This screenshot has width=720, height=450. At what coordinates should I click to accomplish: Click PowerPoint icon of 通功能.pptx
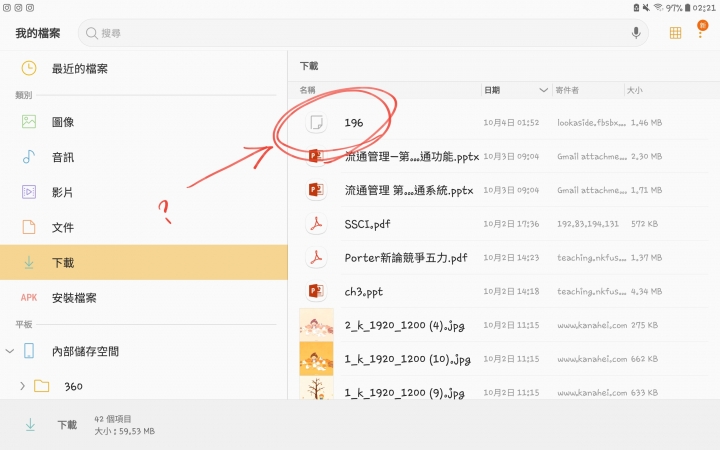click(x=316, y=156)
